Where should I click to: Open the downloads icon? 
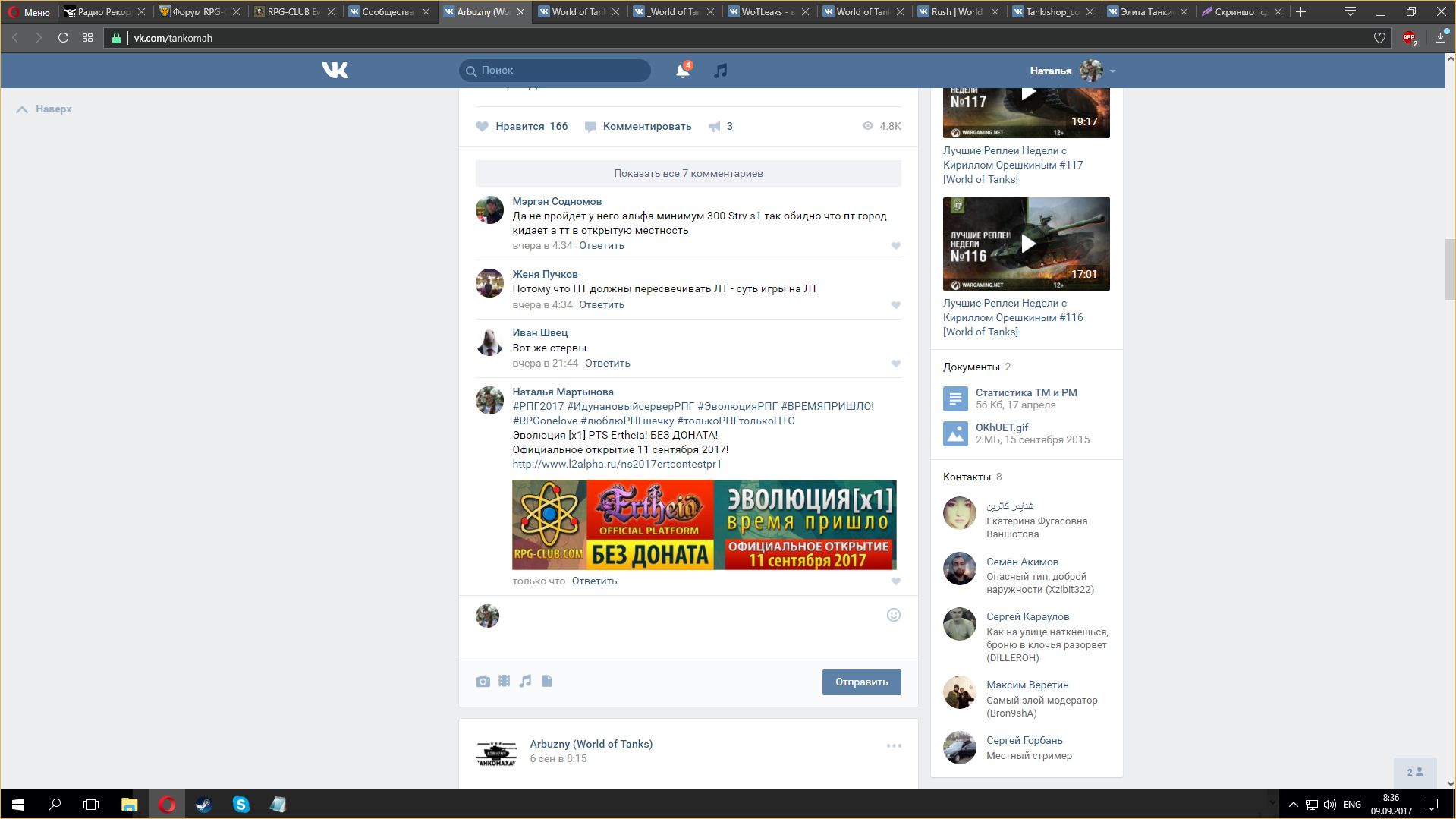pos(1441,37)
